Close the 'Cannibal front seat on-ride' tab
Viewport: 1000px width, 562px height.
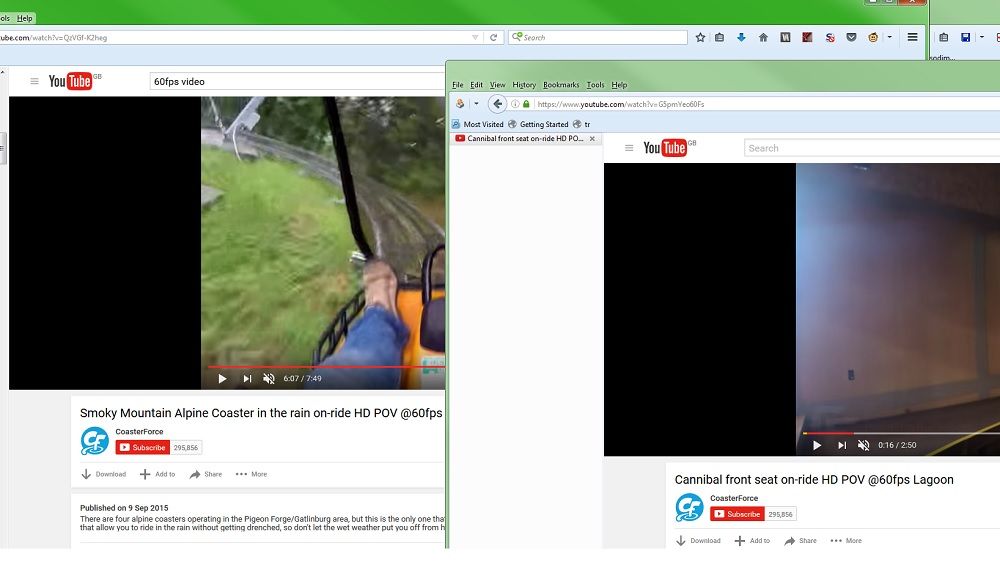pyautogui.click(x=592, y=138)
